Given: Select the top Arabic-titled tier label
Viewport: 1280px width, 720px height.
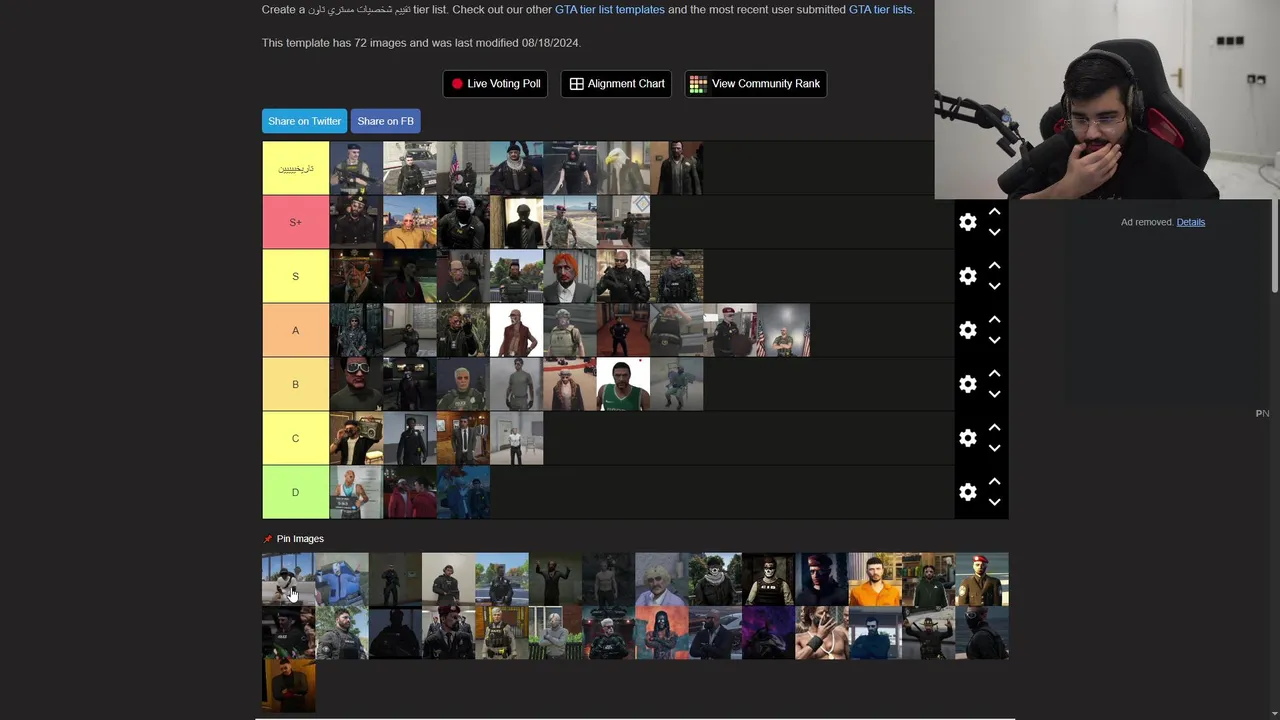Looking at the screenshot, I should point(295,168).
